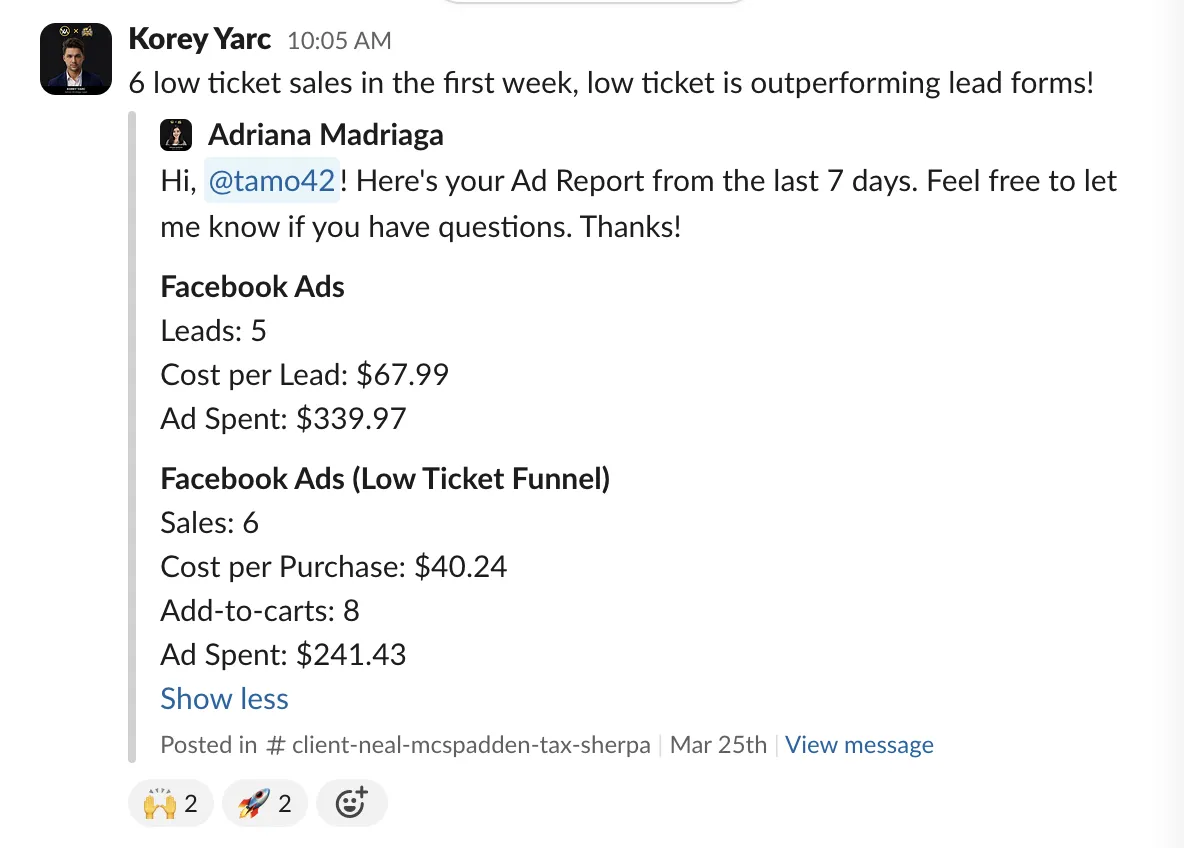1184x848 pixels.
Task: Open Korey Yarc's profile picture
Action: [76, 59]
